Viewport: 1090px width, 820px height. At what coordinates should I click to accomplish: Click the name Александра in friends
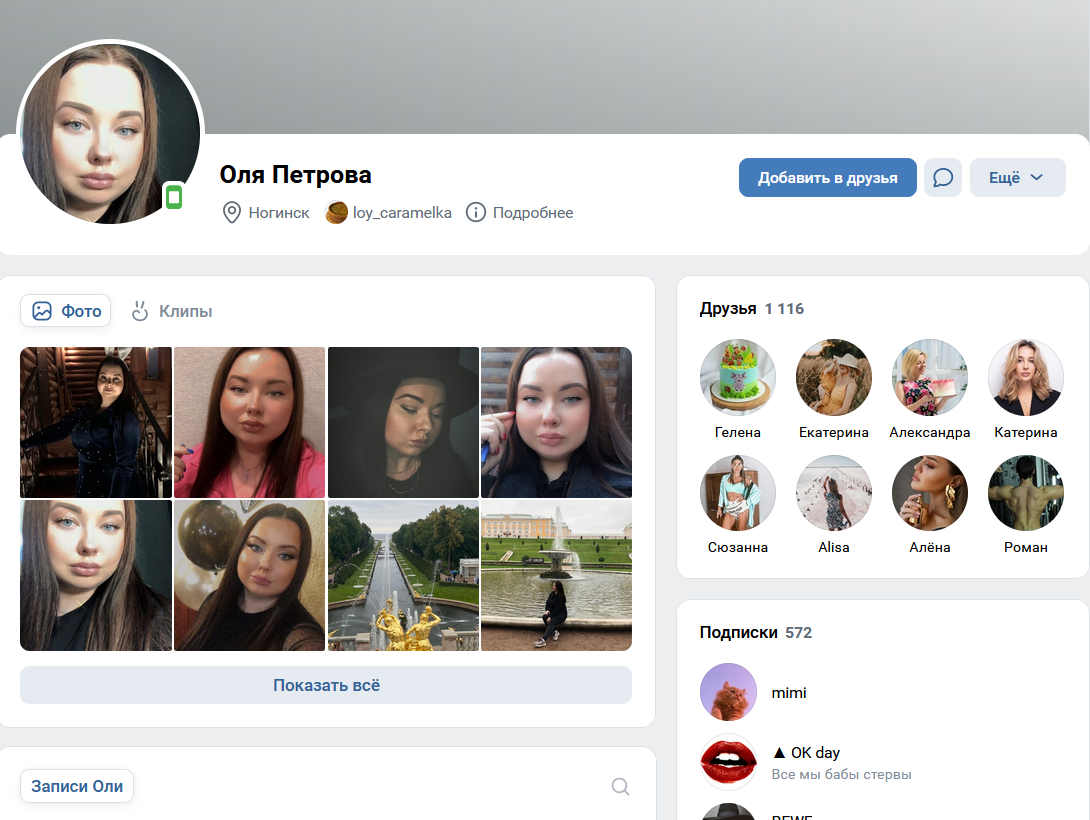point(929,432)
